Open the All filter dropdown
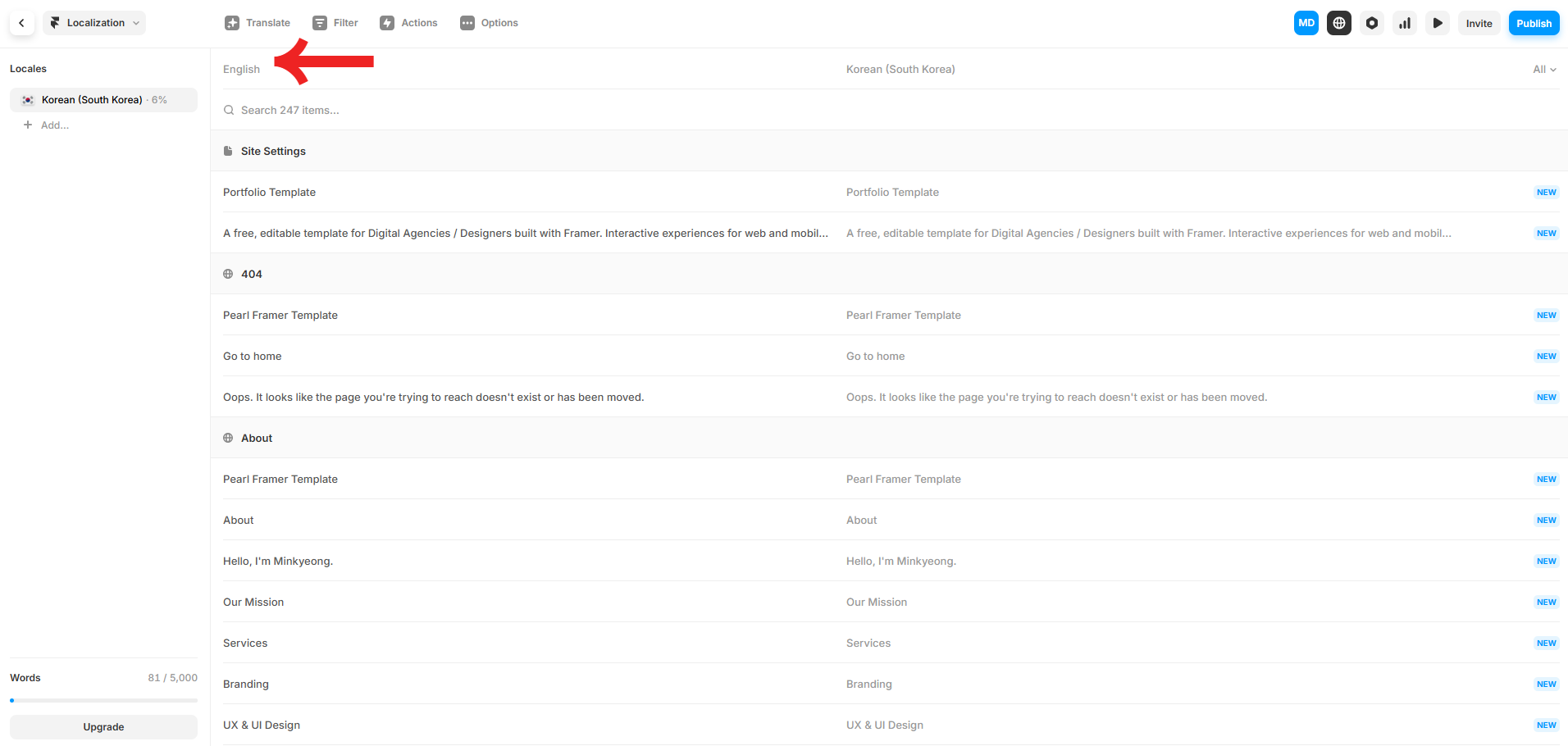The height and width of the screenshot is (746, 1568). point(1544,70)
